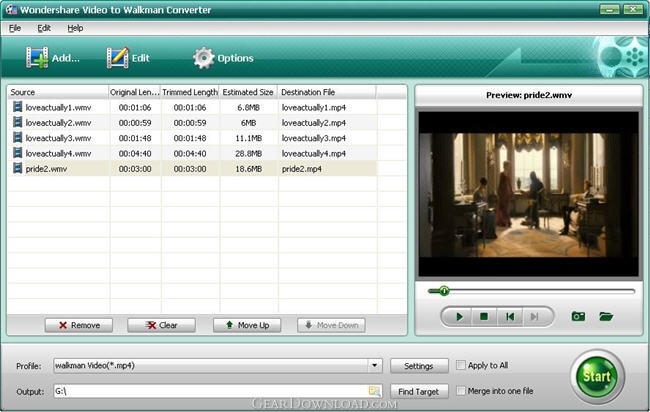Select the loveactually4.wmv file name
Viewport: 650px width, 412px height.
[x=58, y=153]
